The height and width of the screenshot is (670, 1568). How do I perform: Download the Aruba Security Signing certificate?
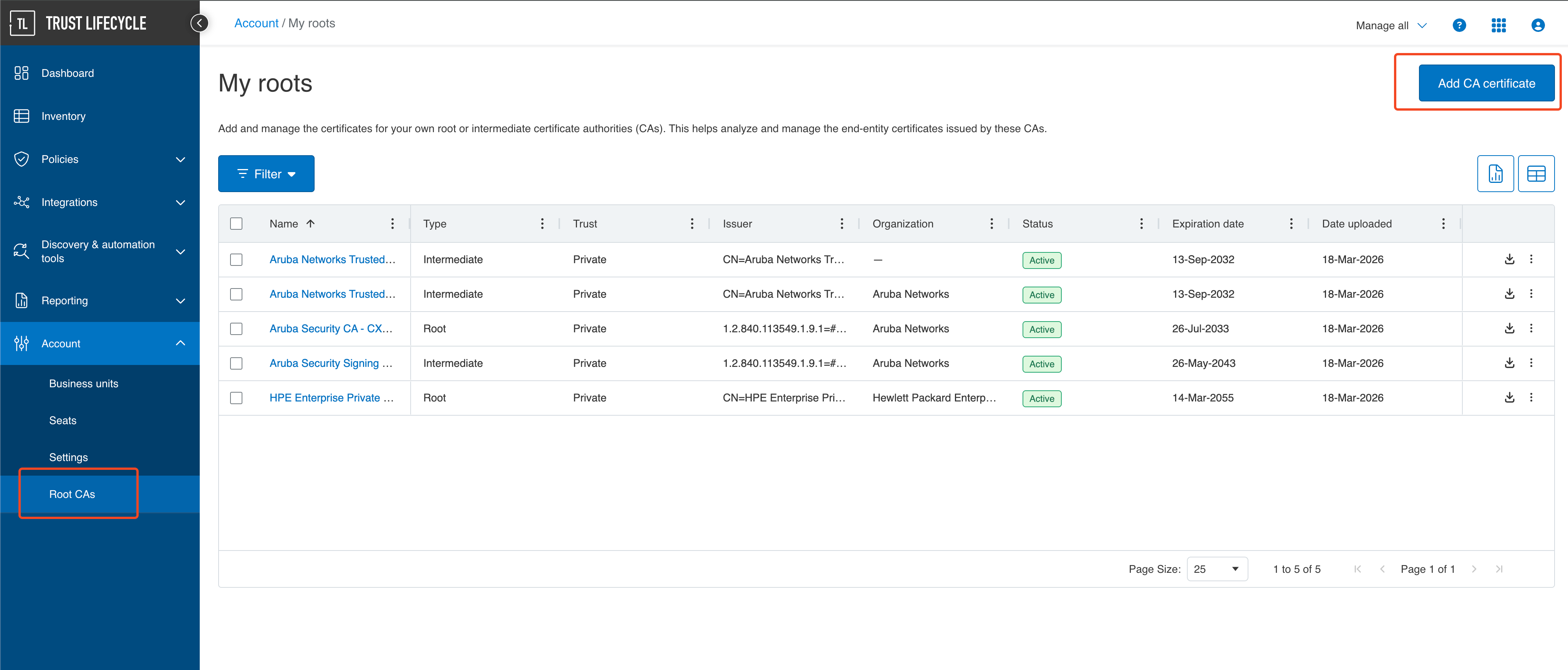click(x=1510, y=363)
